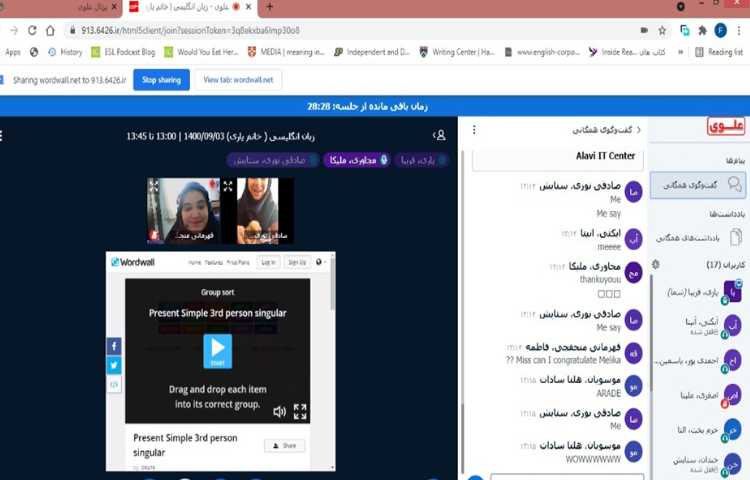The width and height of the screenshot is (750, 480).
Task: Close the active Alavi class tab
Action: pyautogui.click(x=249, y=7)
